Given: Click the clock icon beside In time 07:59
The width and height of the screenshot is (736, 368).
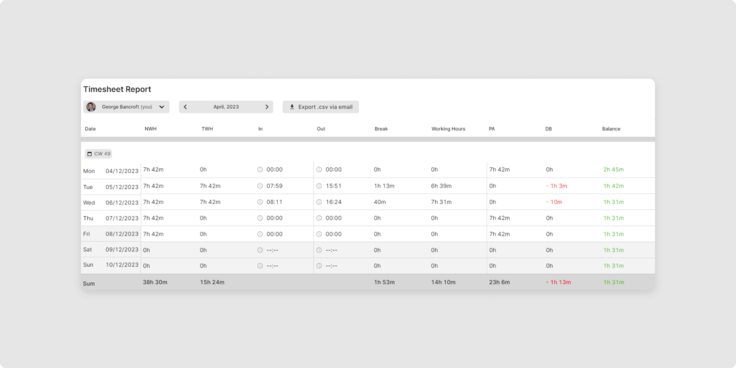Looking at the screenshot, I should pos(260,186).
